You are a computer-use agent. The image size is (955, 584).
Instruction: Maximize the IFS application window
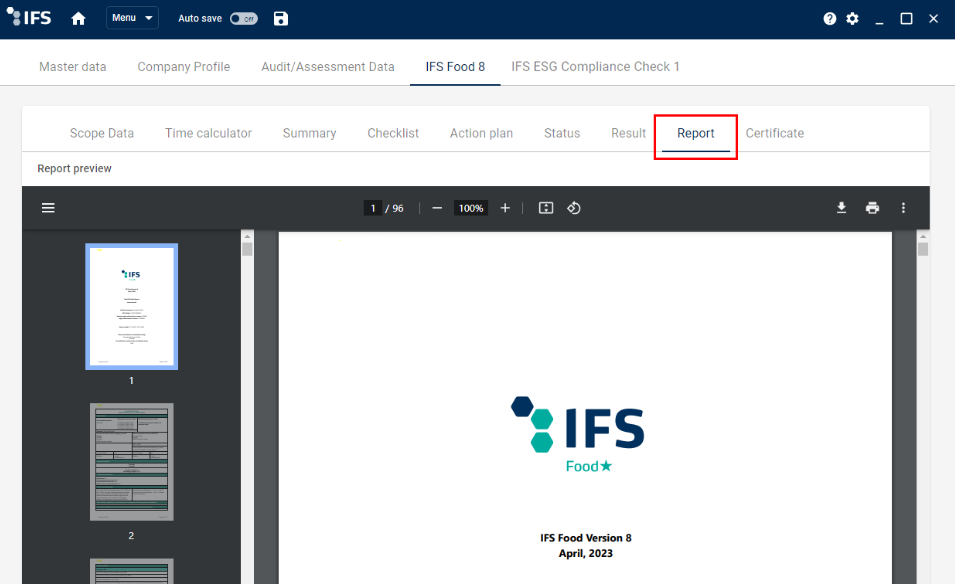click(906, 19)
